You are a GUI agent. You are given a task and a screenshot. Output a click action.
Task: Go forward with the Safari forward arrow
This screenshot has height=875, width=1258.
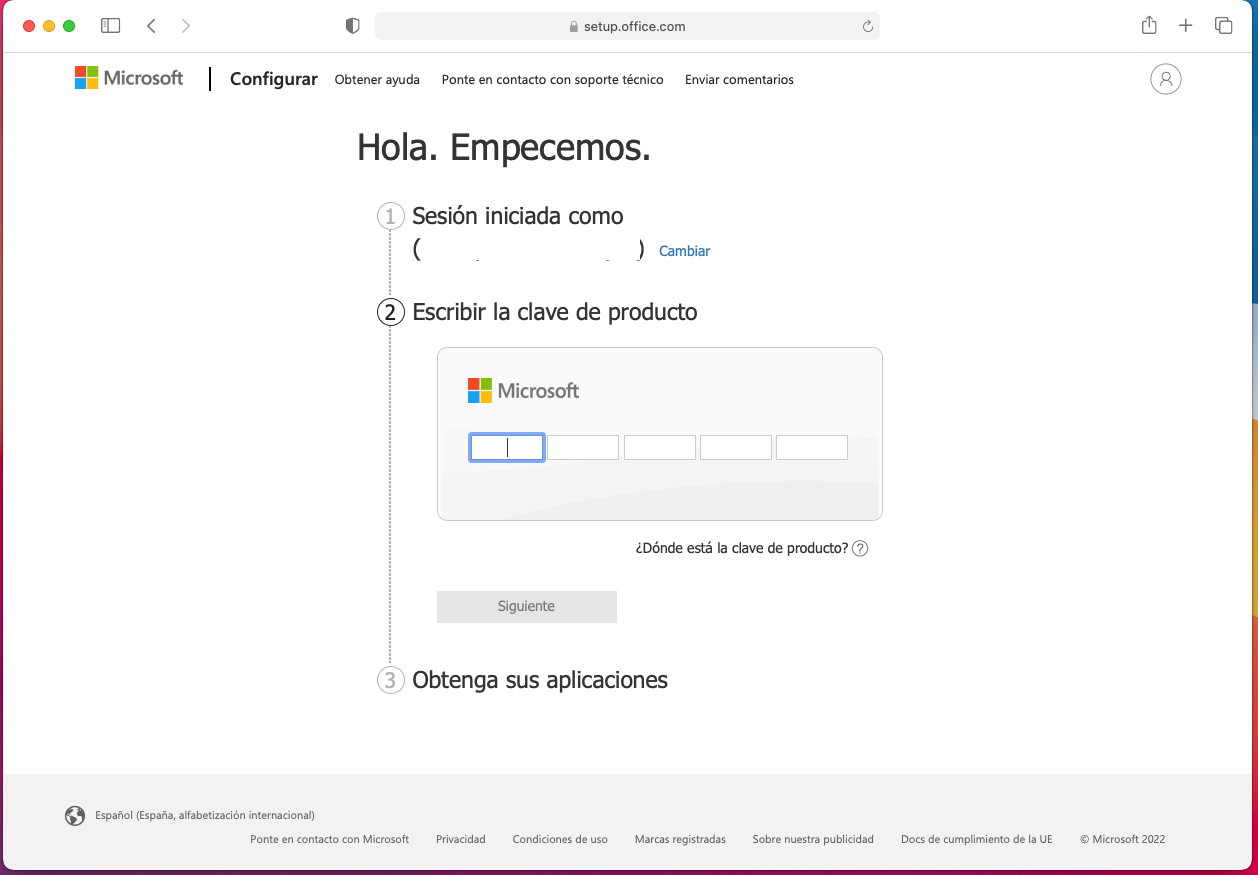185,26
